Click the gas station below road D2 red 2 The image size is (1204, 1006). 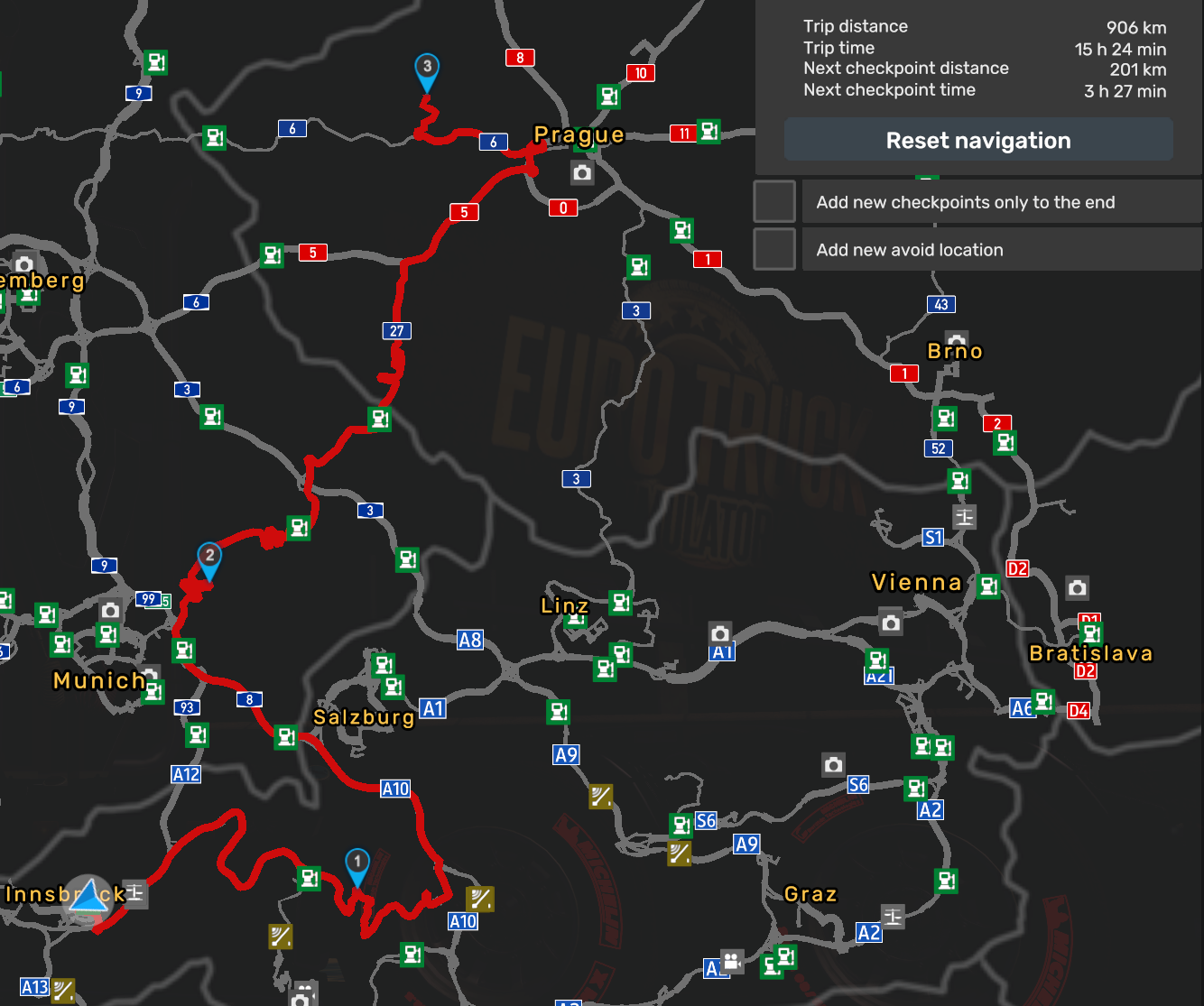tap(1005, 443)
